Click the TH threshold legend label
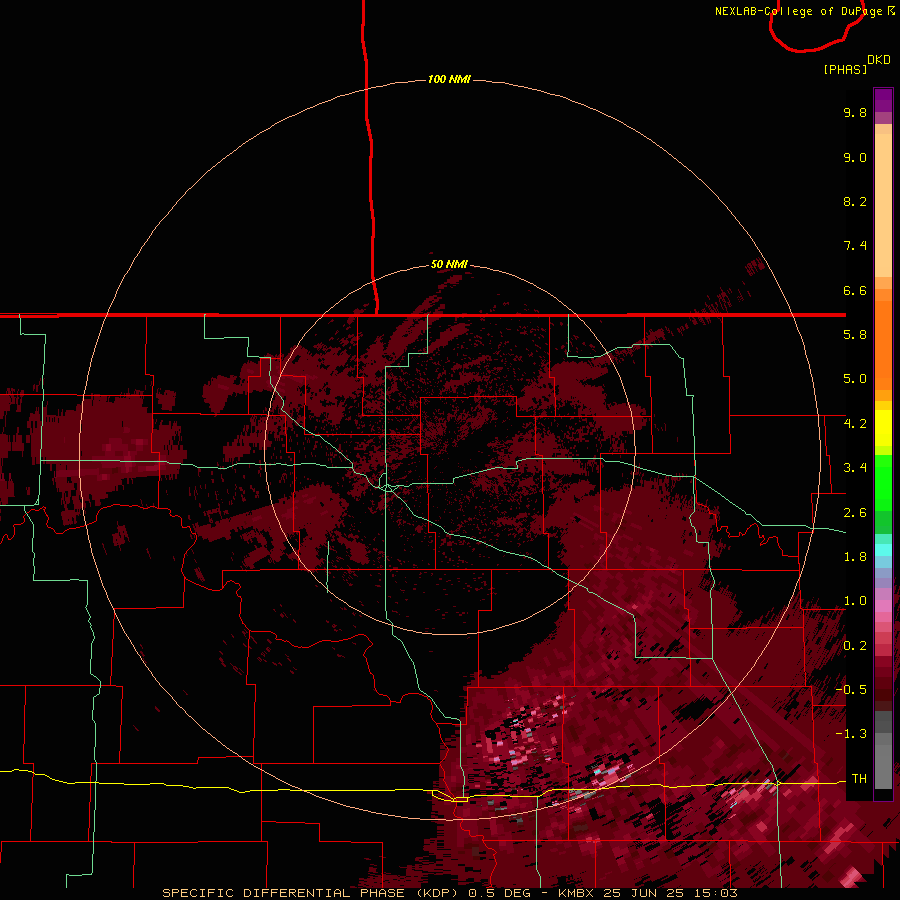This screenshot has height=900, width=900. [x=859, y=778]
